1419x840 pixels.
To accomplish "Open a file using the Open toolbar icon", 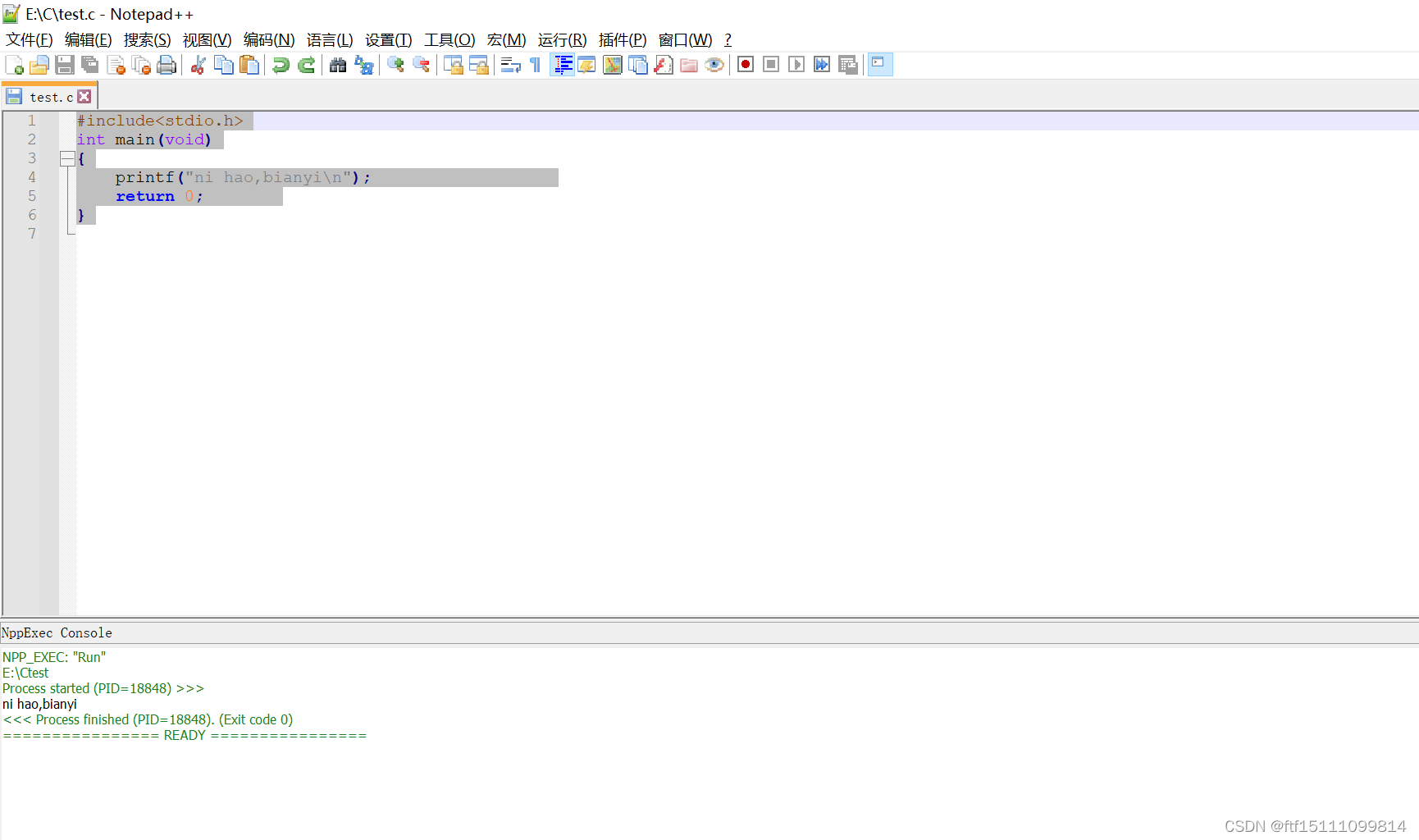I will point(39,65).
